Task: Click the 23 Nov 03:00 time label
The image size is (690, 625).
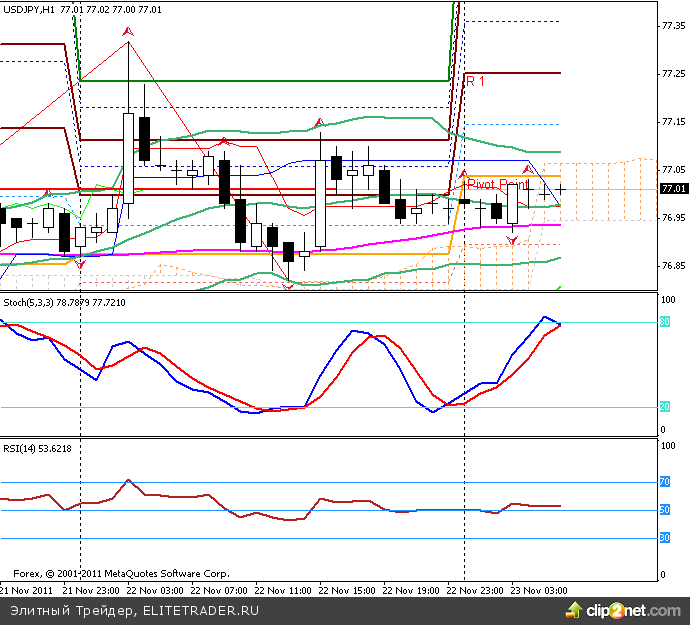Action: tap(539, 591)
